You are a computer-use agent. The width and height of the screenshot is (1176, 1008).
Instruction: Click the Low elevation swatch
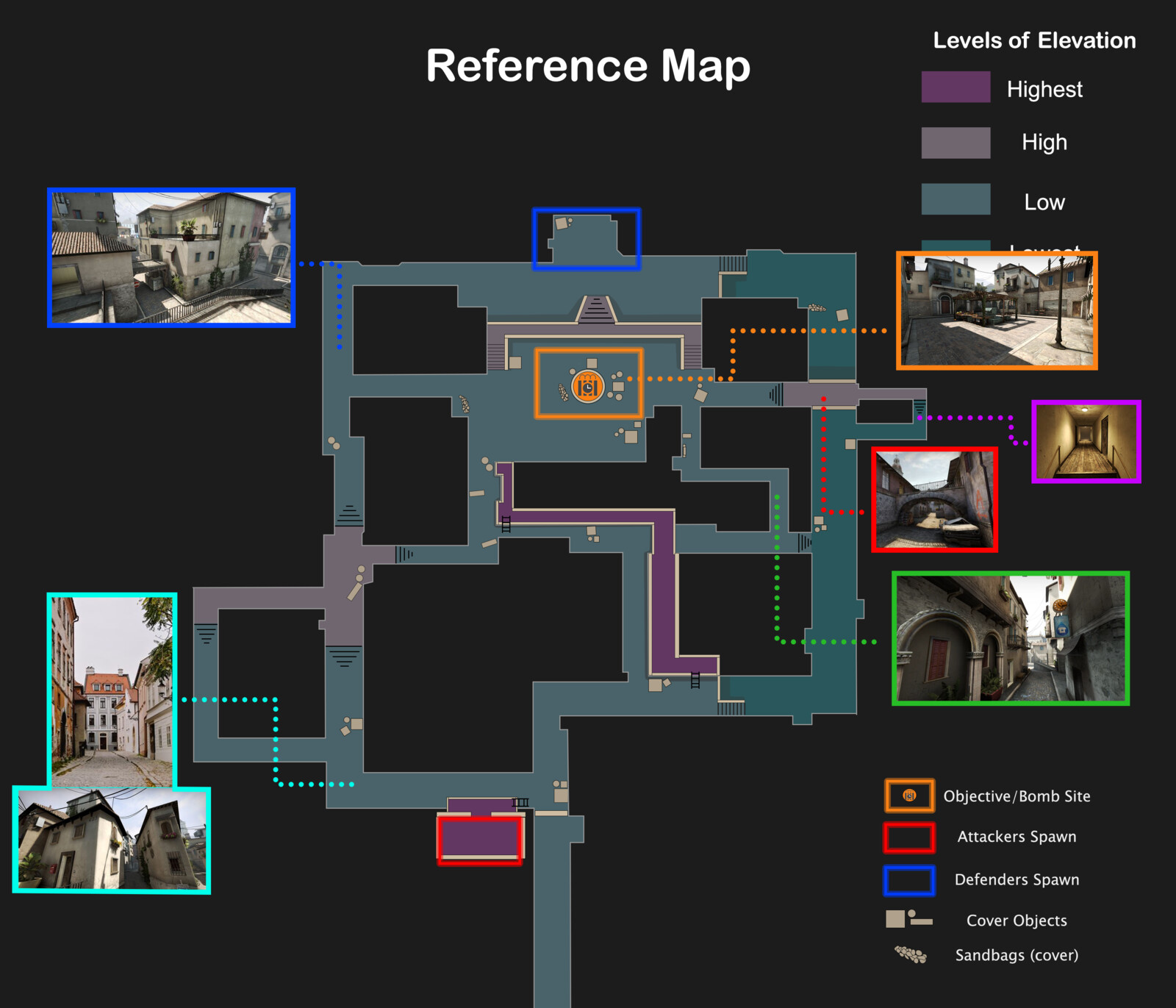[955, 199]
